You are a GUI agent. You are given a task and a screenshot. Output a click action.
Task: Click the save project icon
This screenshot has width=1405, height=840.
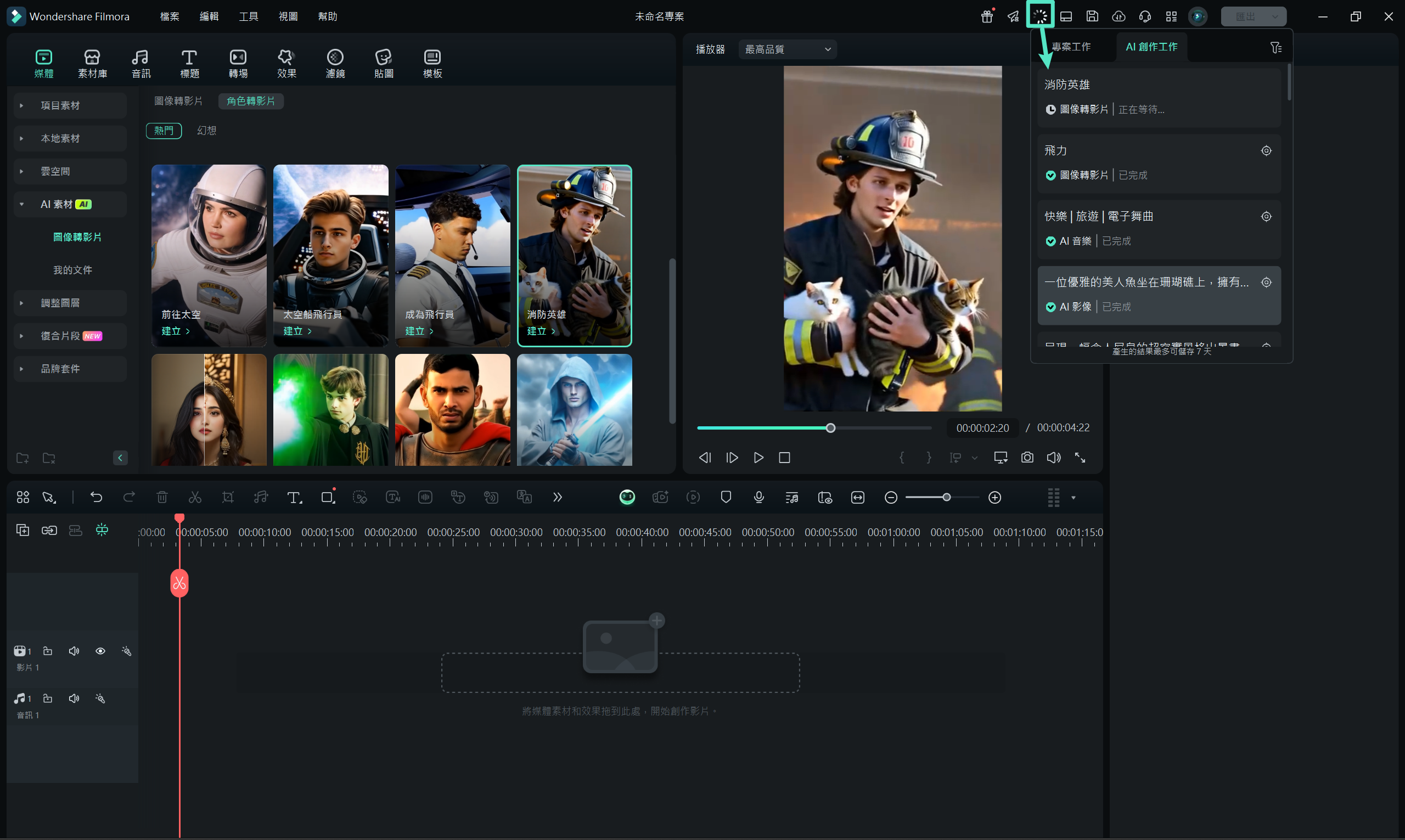1093,16
